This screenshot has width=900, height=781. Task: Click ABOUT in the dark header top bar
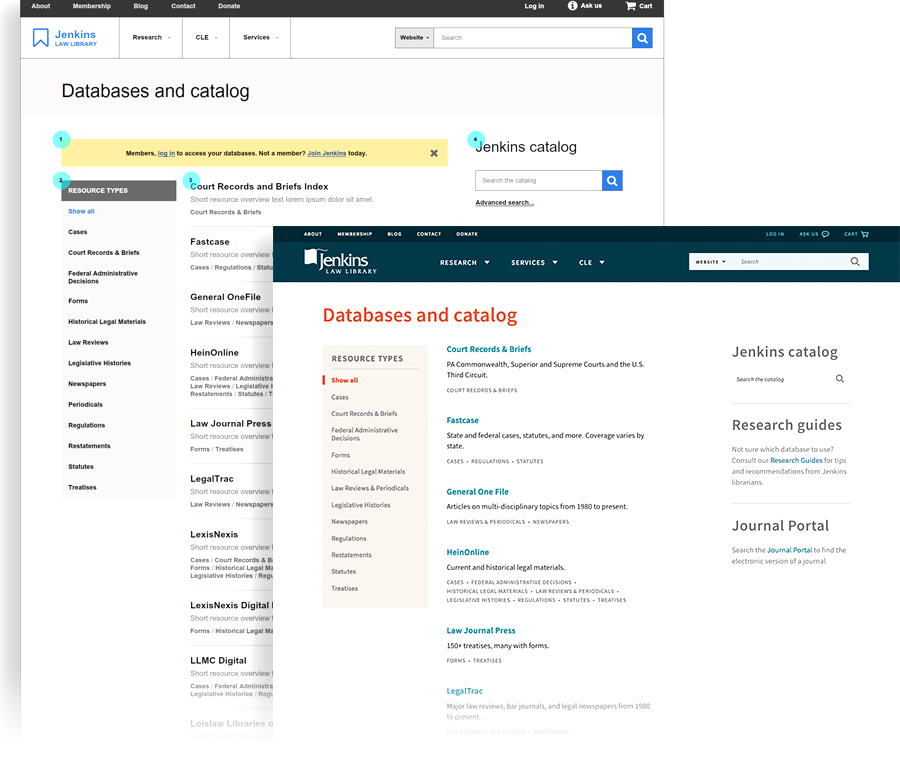(313, 234)
